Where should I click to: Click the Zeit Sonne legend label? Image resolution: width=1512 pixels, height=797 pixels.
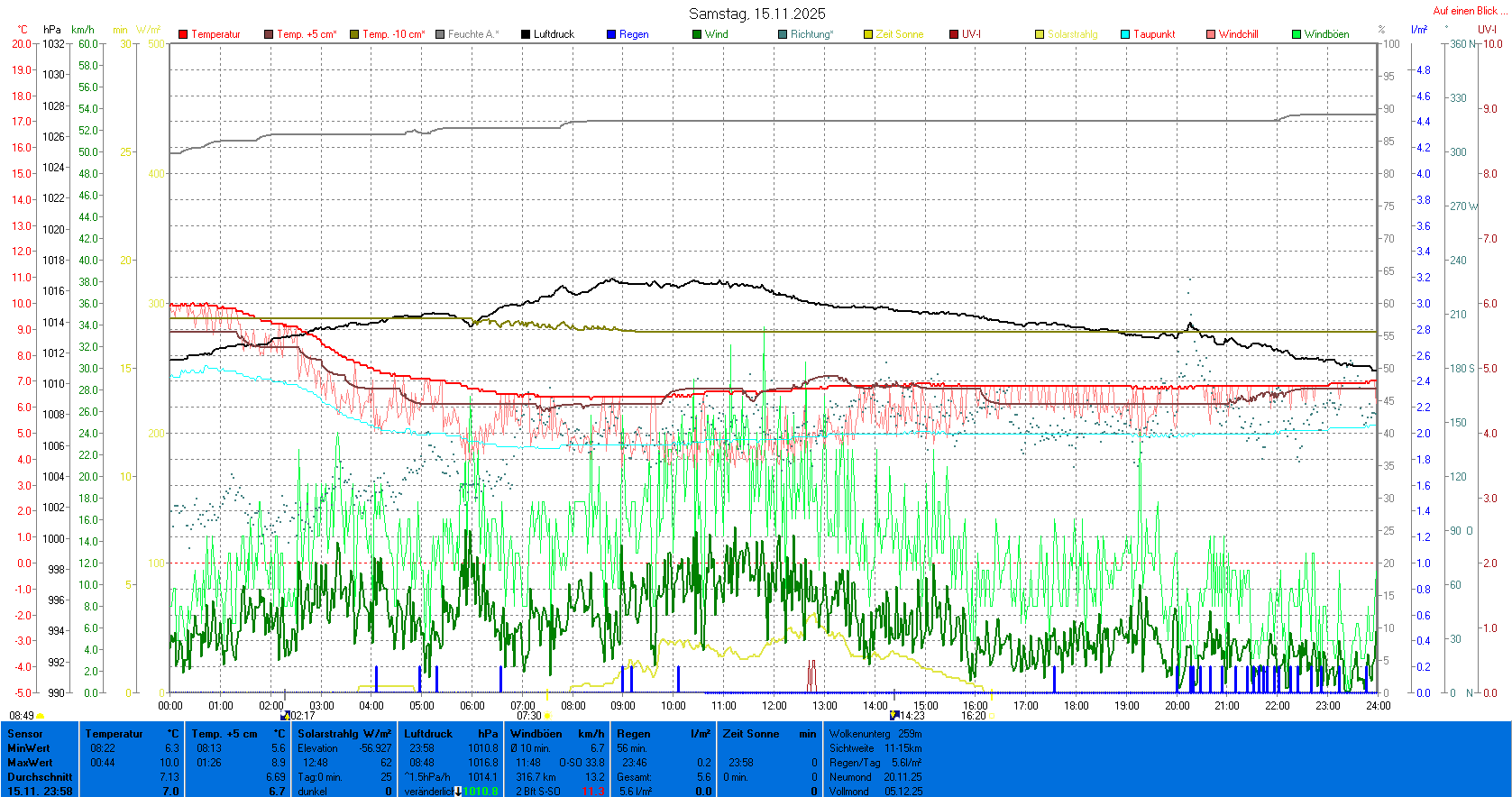(899, 34)
